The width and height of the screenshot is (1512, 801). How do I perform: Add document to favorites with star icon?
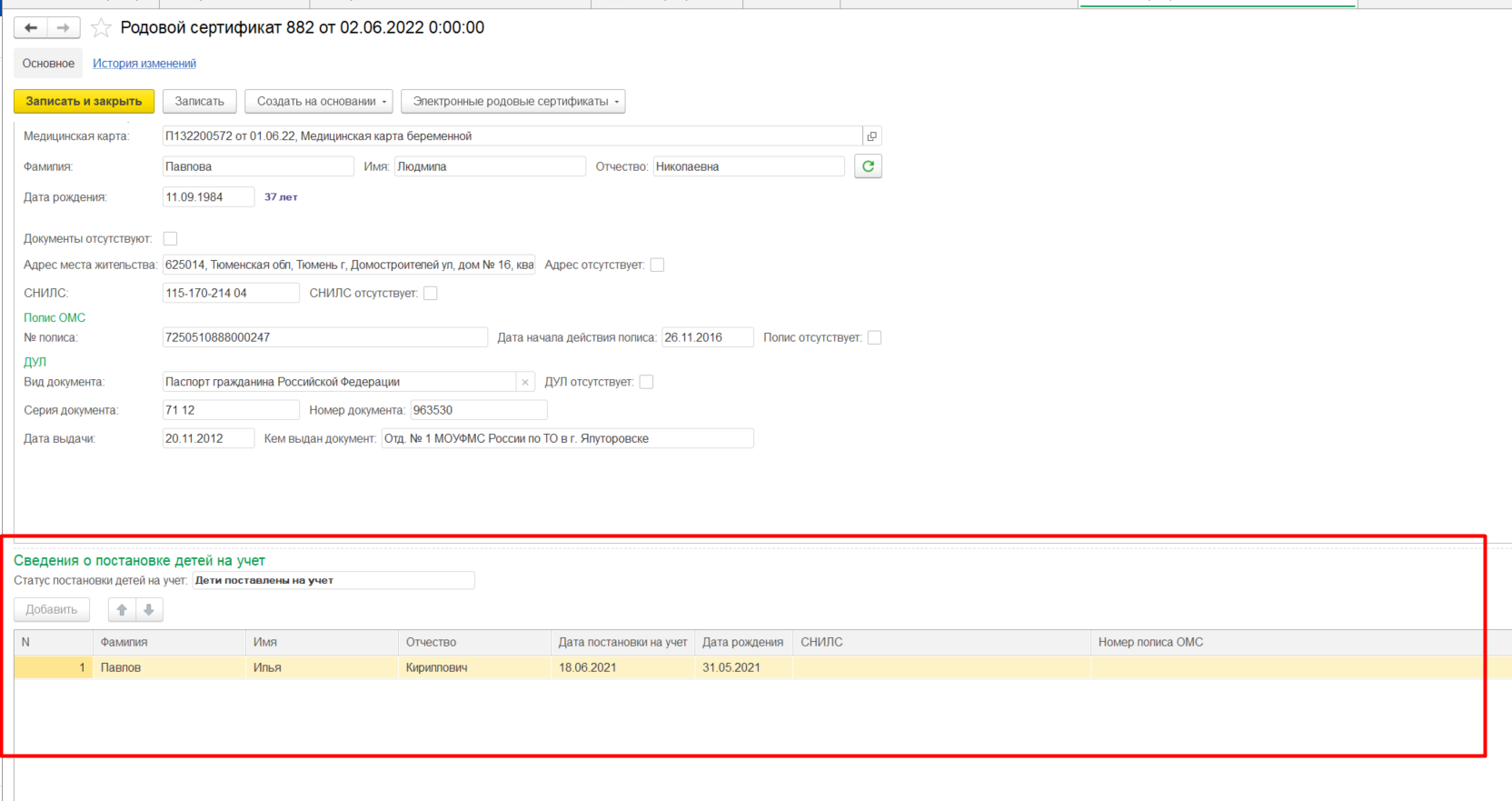pos(101,28)
